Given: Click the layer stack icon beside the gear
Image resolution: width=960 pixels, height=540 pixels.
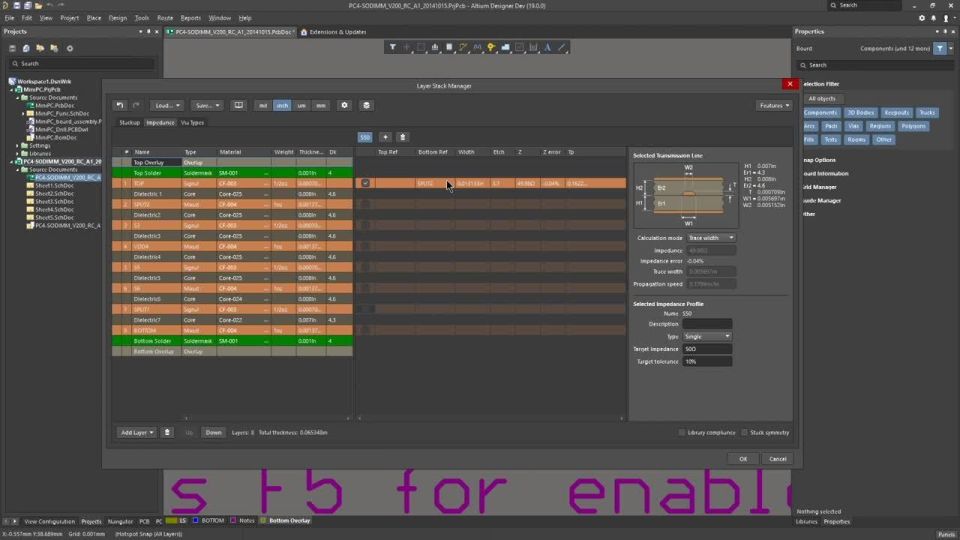Looking at the screenshot, I should 366,105.
